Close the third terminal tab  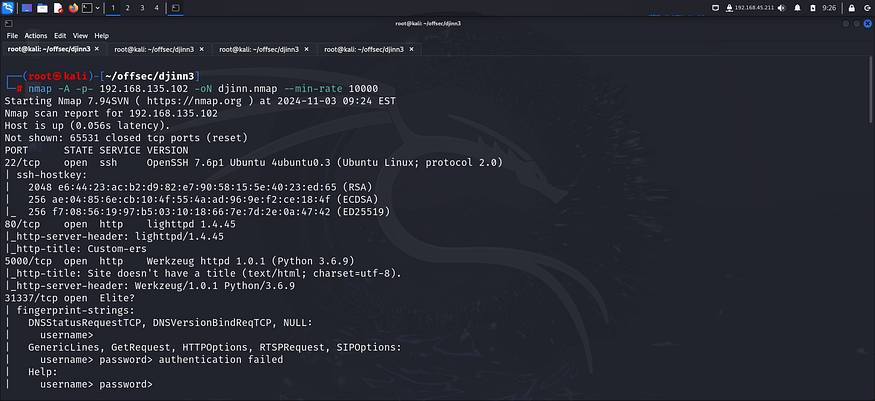(306, 49)
